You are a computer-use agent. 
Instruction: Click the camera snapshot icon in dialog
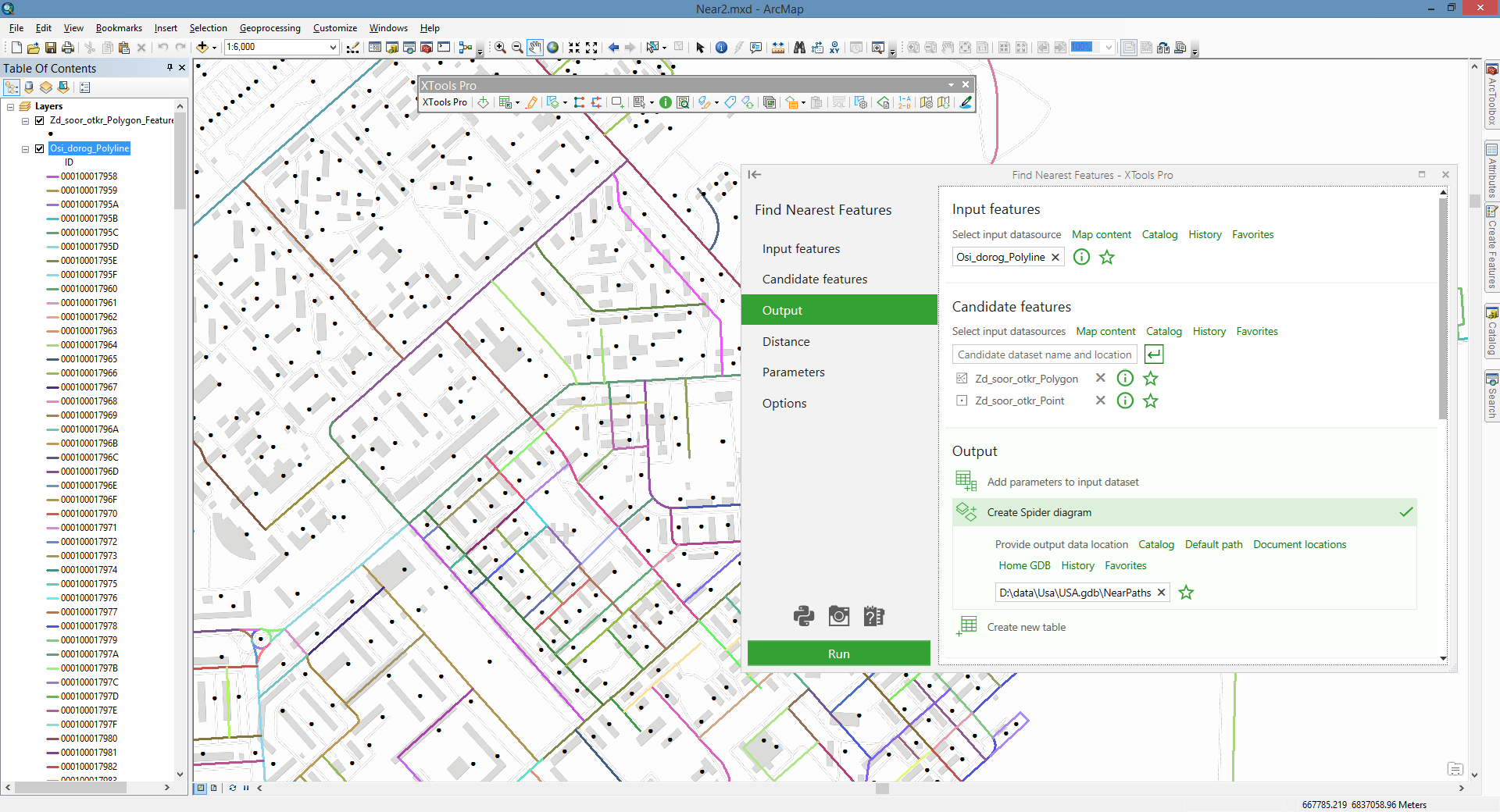pos(839,616)
